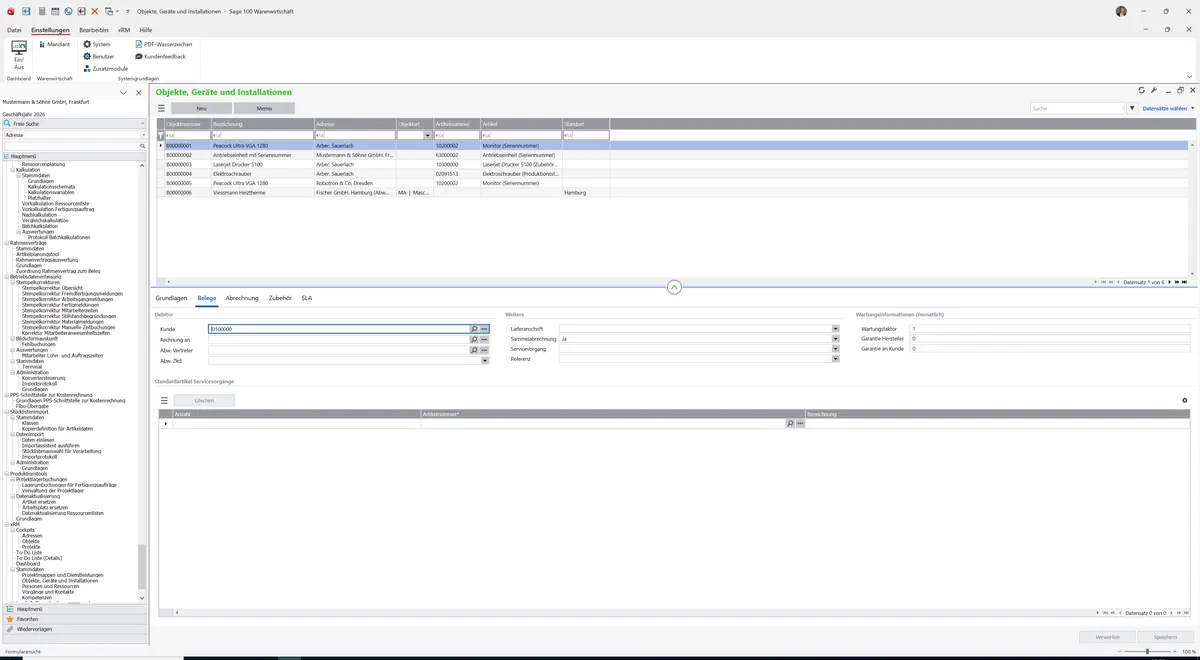The width and height of the screenshot is (1200, 660).
Task: Open the Bearbeiten ribbon tab
Action: click(94, 30)
